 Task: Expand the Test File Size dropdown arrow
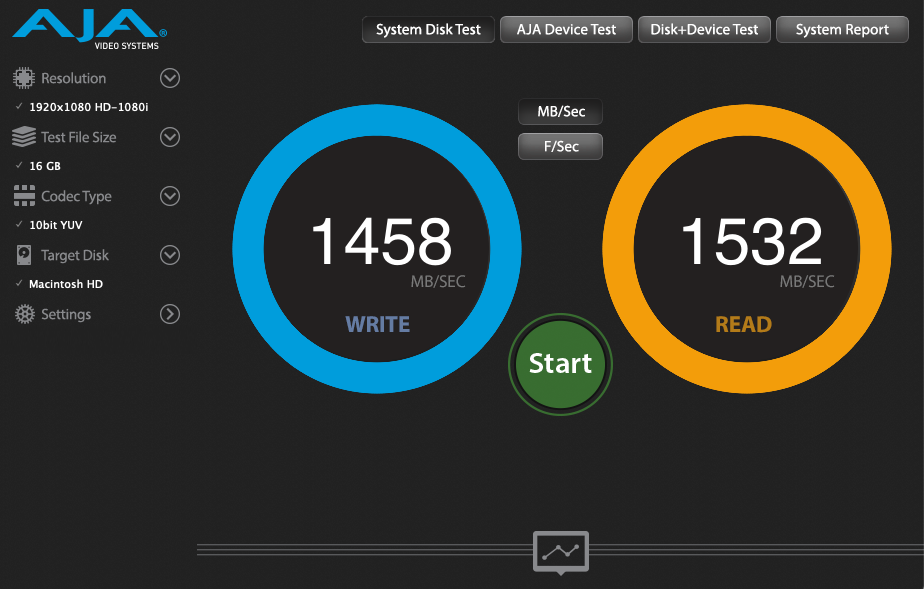pyautogui.click(x=170, y=137)
